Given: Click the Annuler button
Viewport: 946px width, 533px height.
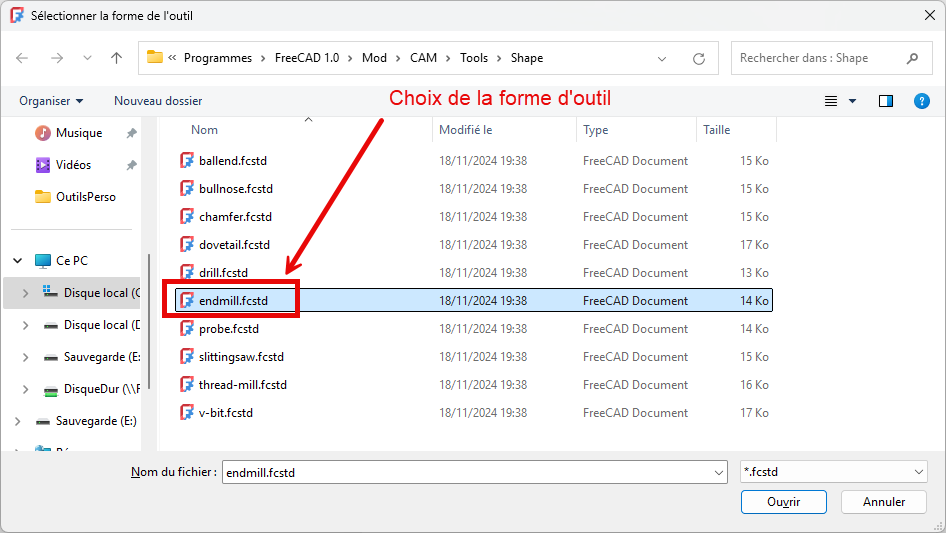Looking at the screenshot, I should [x=884, y=502].
